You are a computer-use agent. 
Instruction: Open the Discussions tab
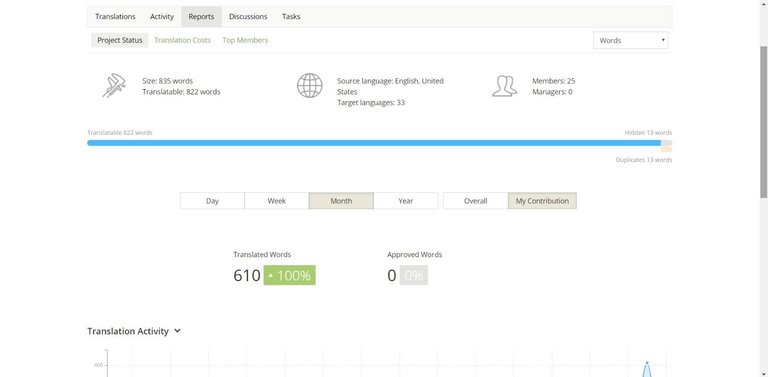[248, 17]
